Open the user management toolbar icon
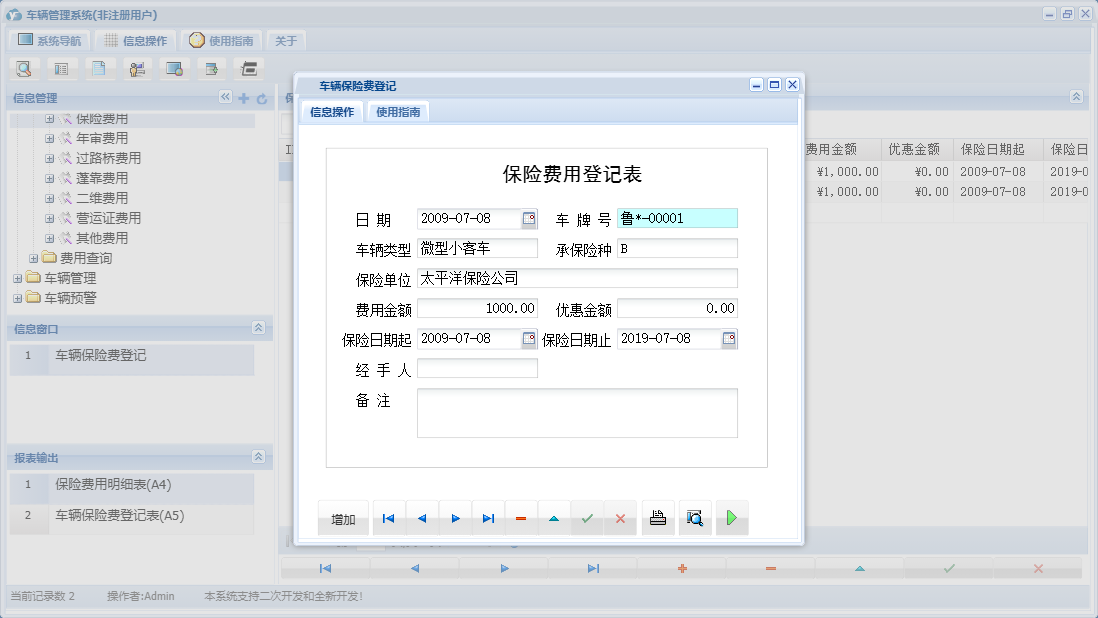This screenshot has width=1098, height=618. [137, 68]
